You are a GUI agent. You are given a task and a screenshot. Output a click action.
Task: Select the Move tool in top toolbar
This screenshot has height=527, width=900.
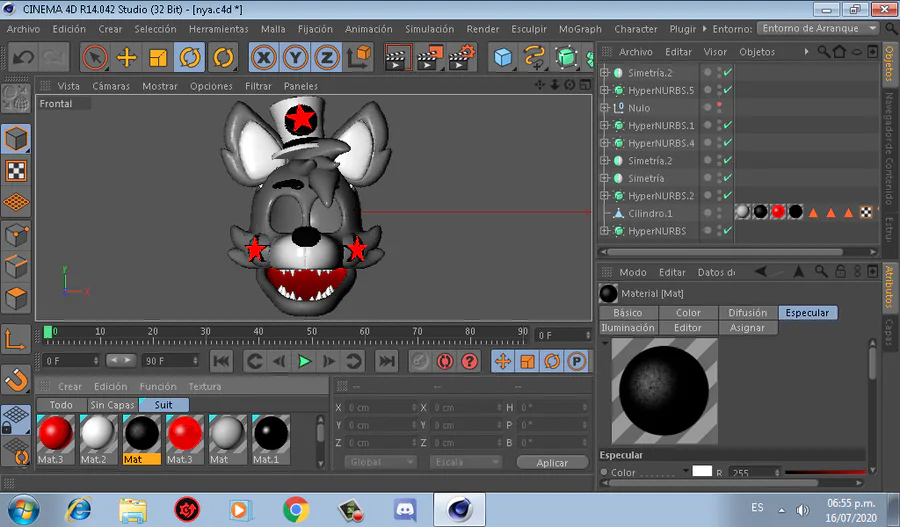click(127, 58)
